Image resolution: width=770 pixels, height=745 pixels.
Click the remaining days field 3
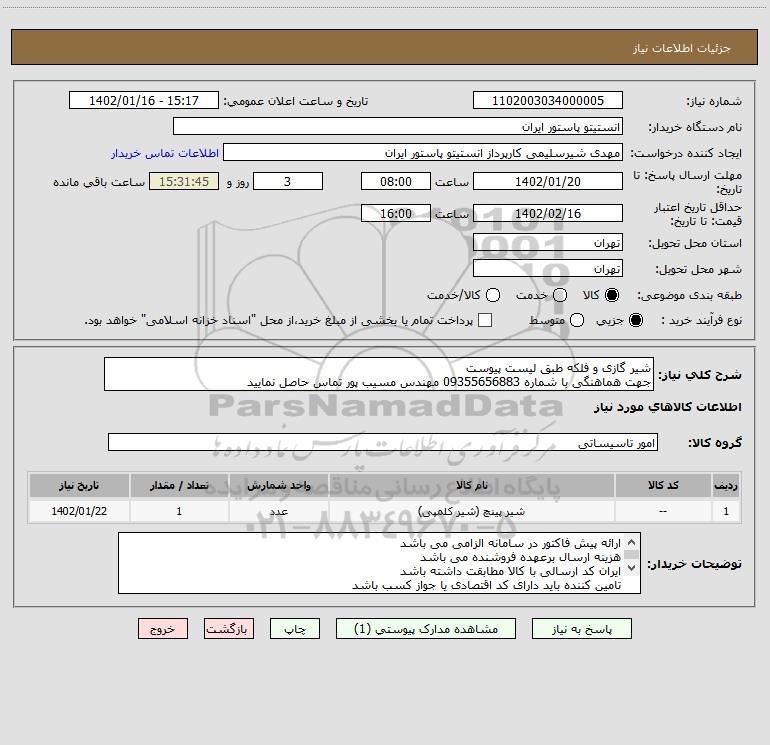point(288,182)
